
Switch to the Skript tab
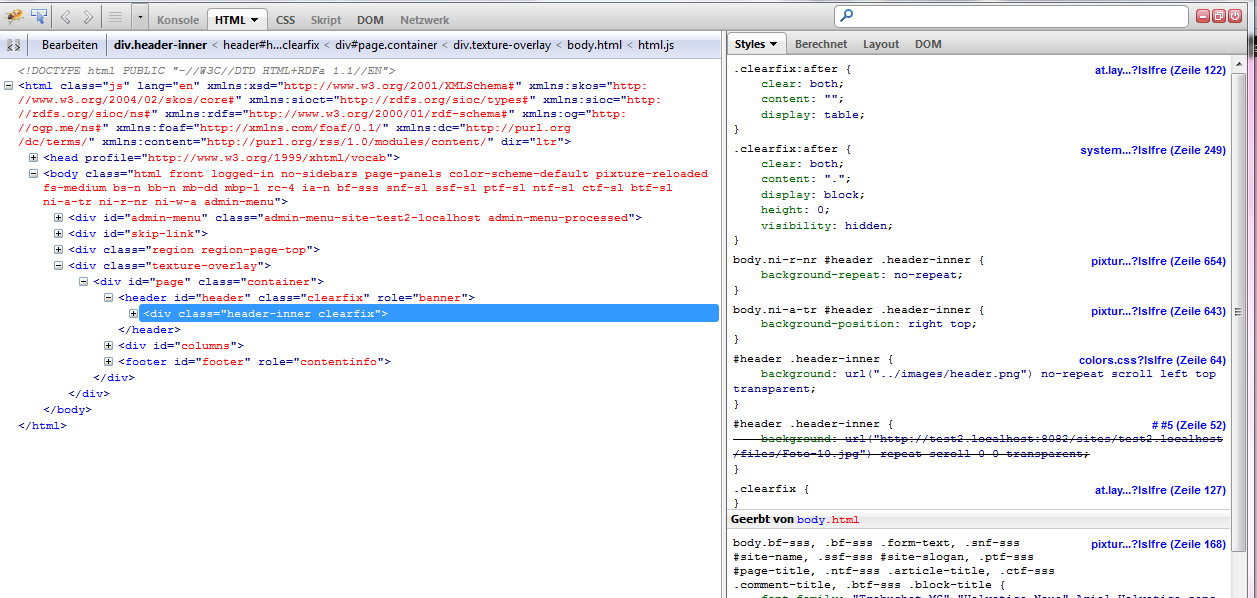tap(326, 20)
